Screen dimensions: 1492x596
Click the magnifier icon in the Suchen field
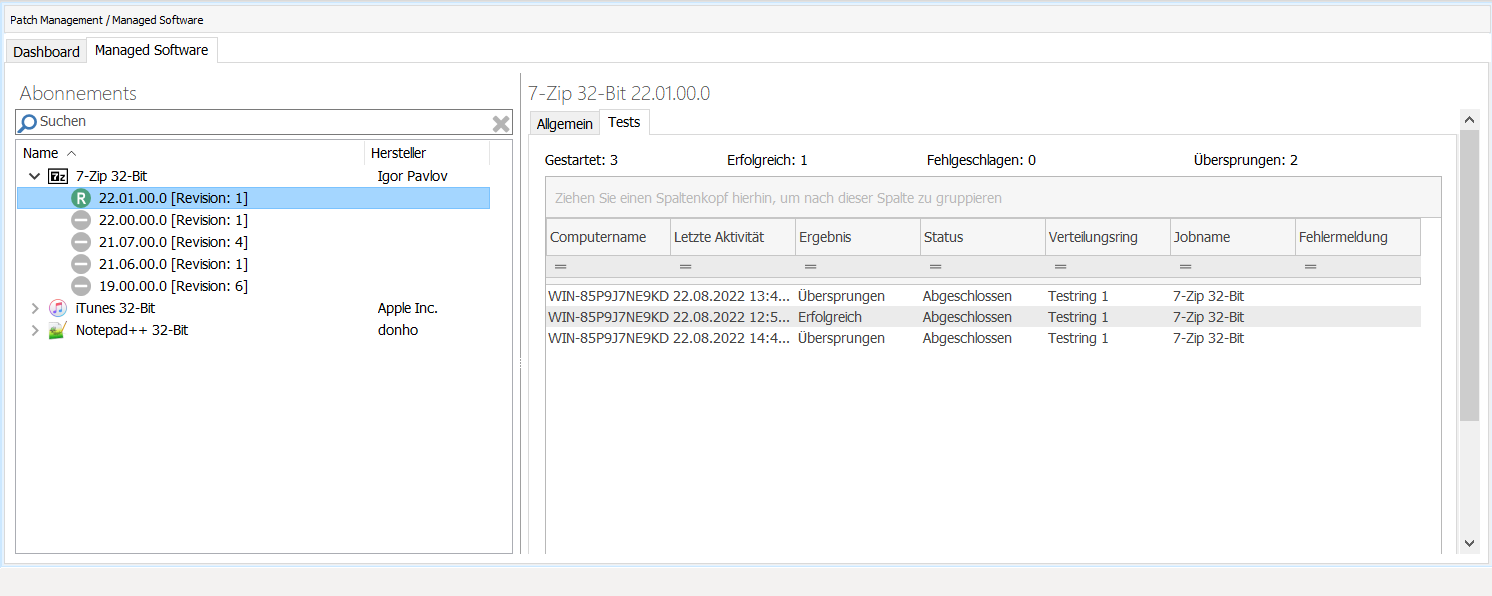[x=26, y=122]
